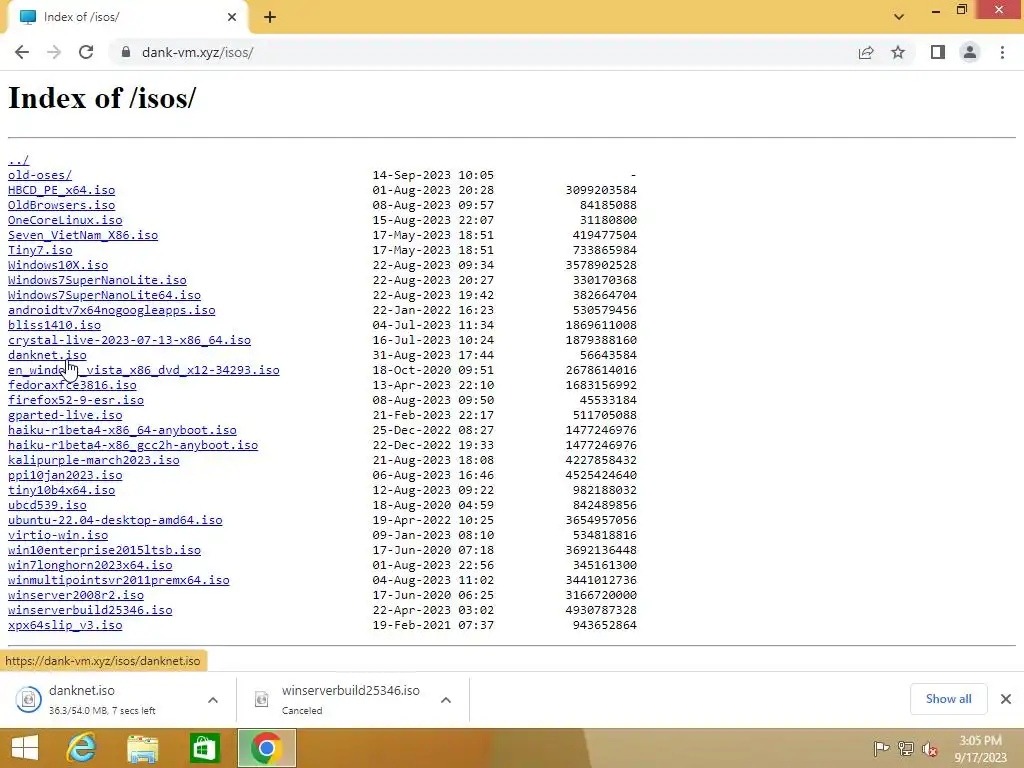This screenshot has height=768, width=1024.
Task: Go back to the previous page
Action: point(22,52)
